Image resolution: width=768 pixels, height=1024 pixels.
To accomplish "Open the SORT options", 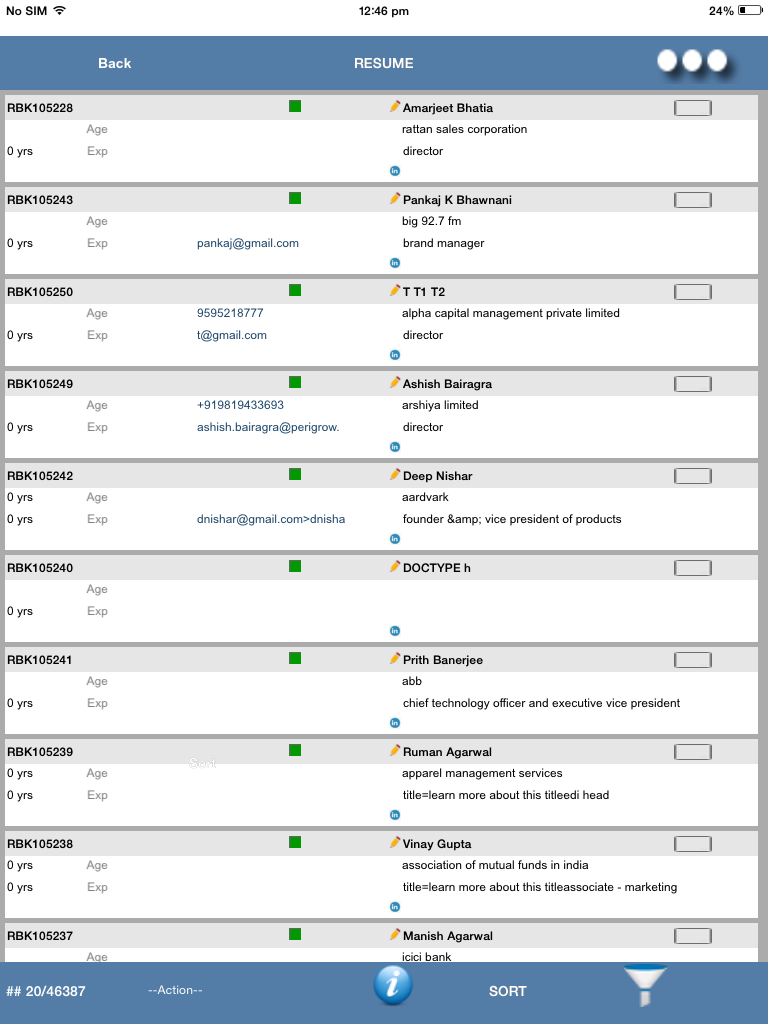I will tap(507, 991).
